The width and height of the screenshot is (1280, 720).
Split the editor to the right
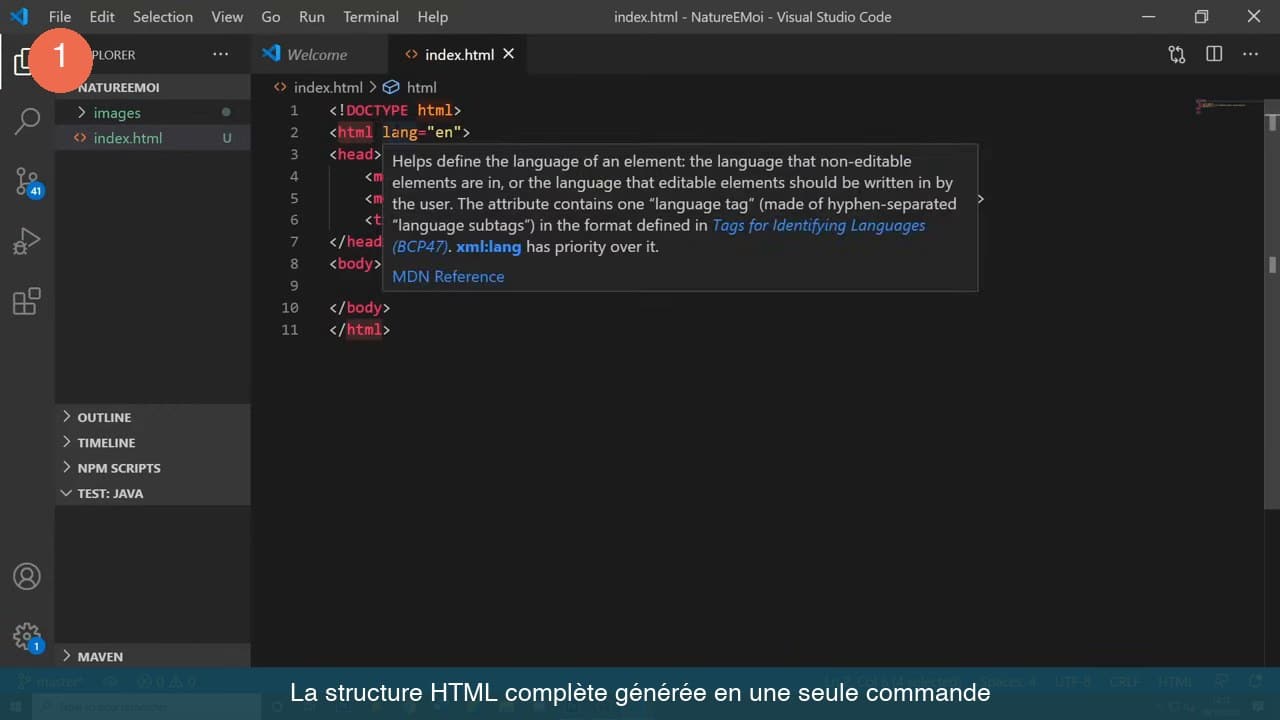(x=1214, y=55)
